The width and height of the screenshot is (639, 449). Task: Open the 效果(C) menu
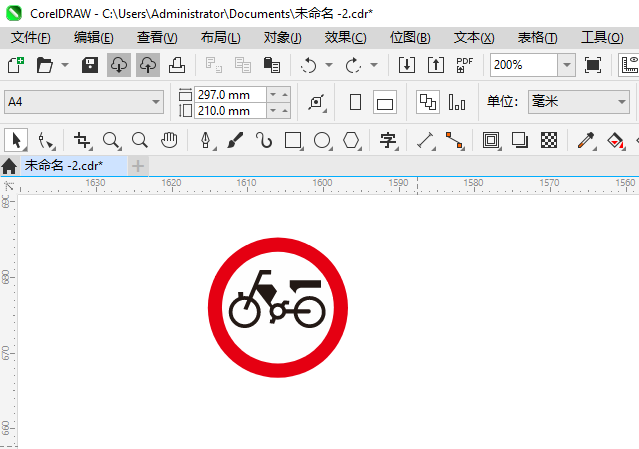coord(346,38)
